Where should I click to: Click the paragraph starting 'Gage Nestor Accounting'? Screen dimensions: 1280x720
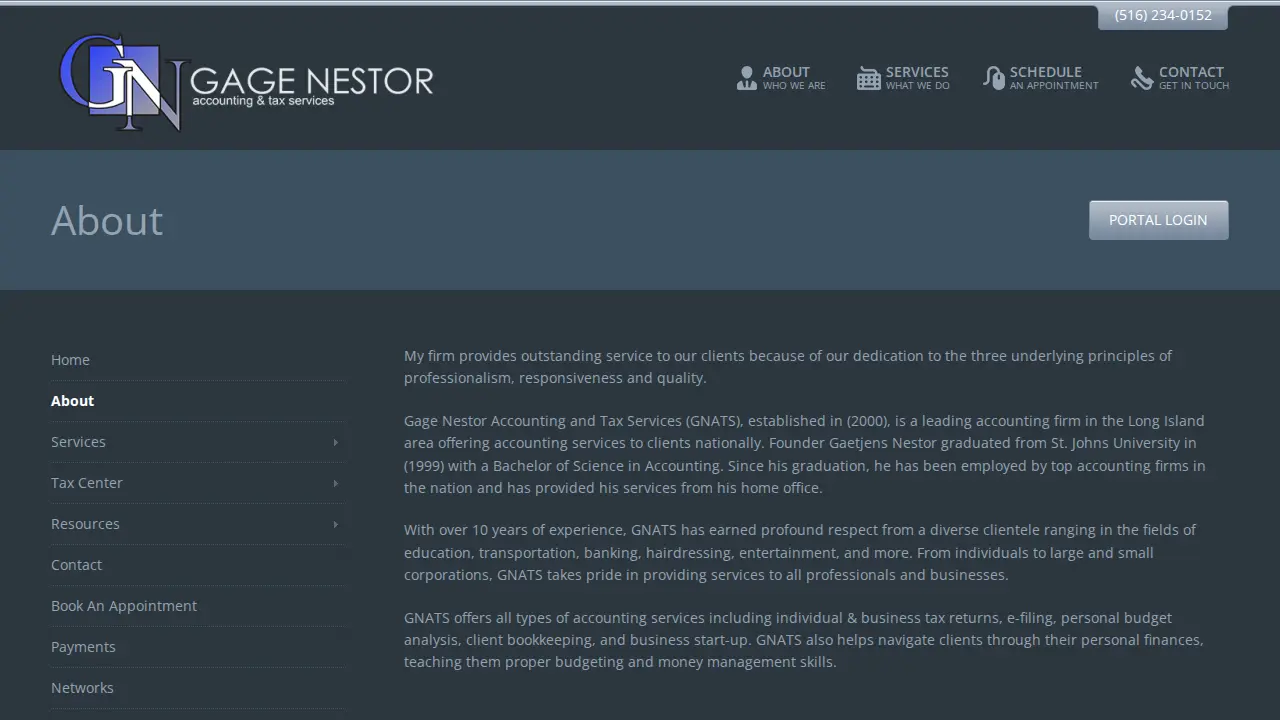[805, 454]
